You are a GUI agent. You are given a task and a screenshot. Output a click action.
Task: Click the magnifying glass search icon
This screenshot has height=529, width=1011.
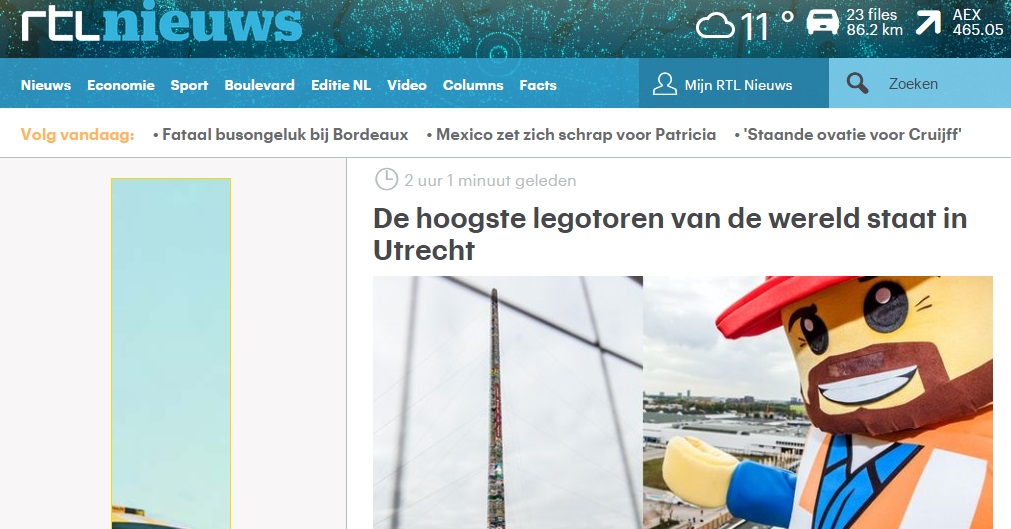[857, 83]
